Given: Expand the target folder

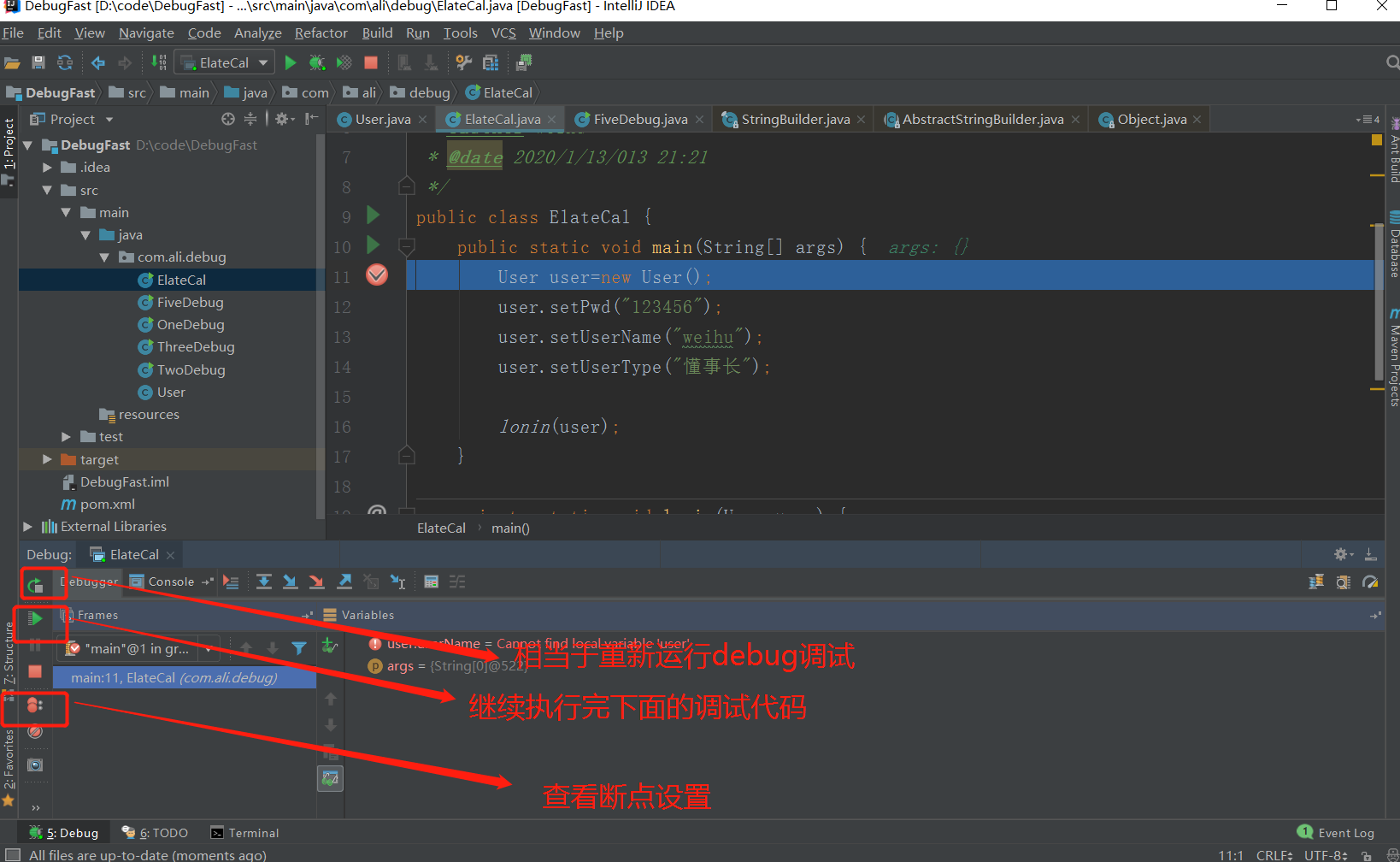Looking at the screenshot, I should tap(48, 459).
